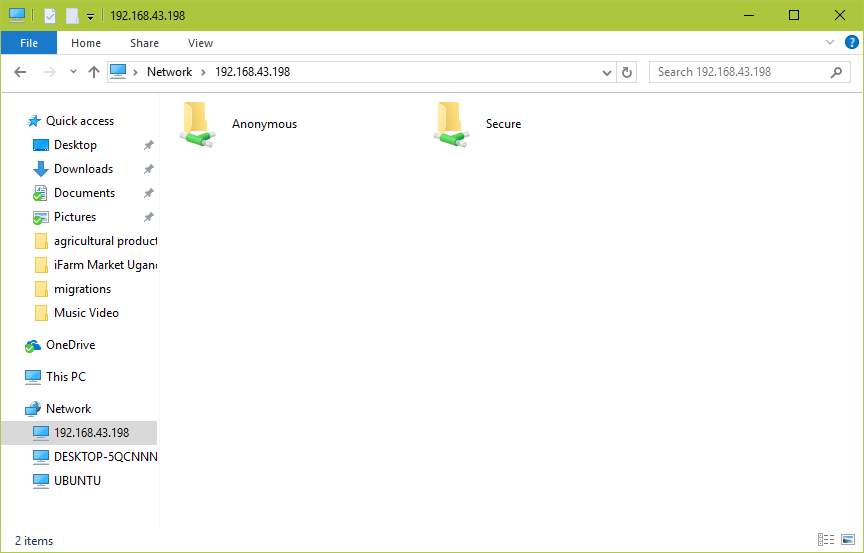The height and width of the screenshot is (553, 864).
Task: Open Customize Quick Access Toolbar dropdown
Action: pos(90,16)
